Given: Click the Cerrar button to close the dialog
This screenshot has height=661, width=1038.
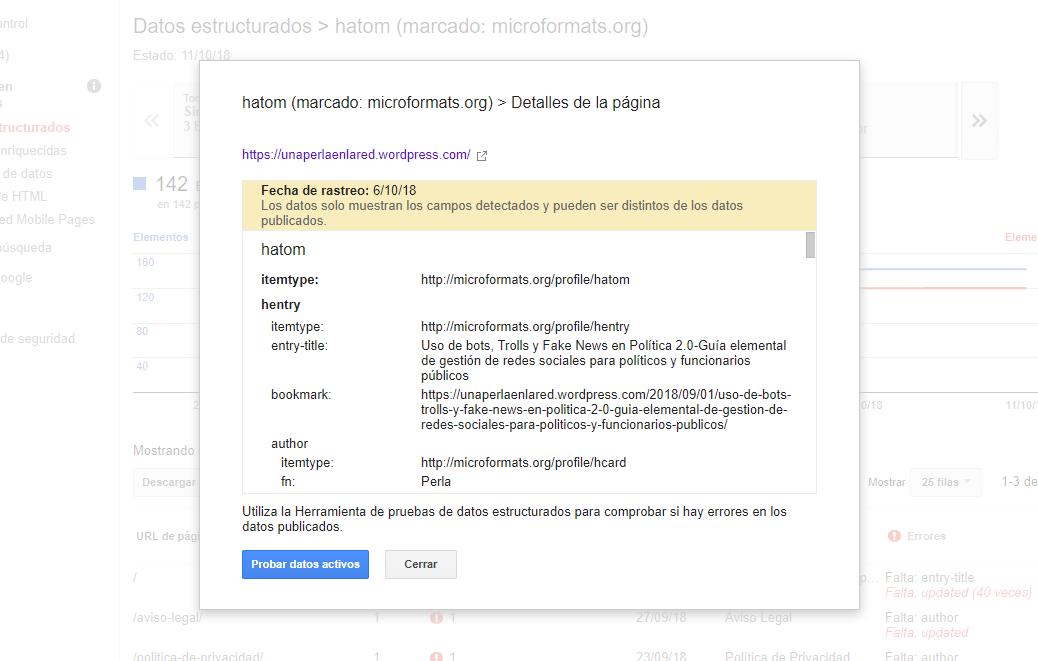Looking at the screenshot, I should pyautogui.click(x=420, y=564).
